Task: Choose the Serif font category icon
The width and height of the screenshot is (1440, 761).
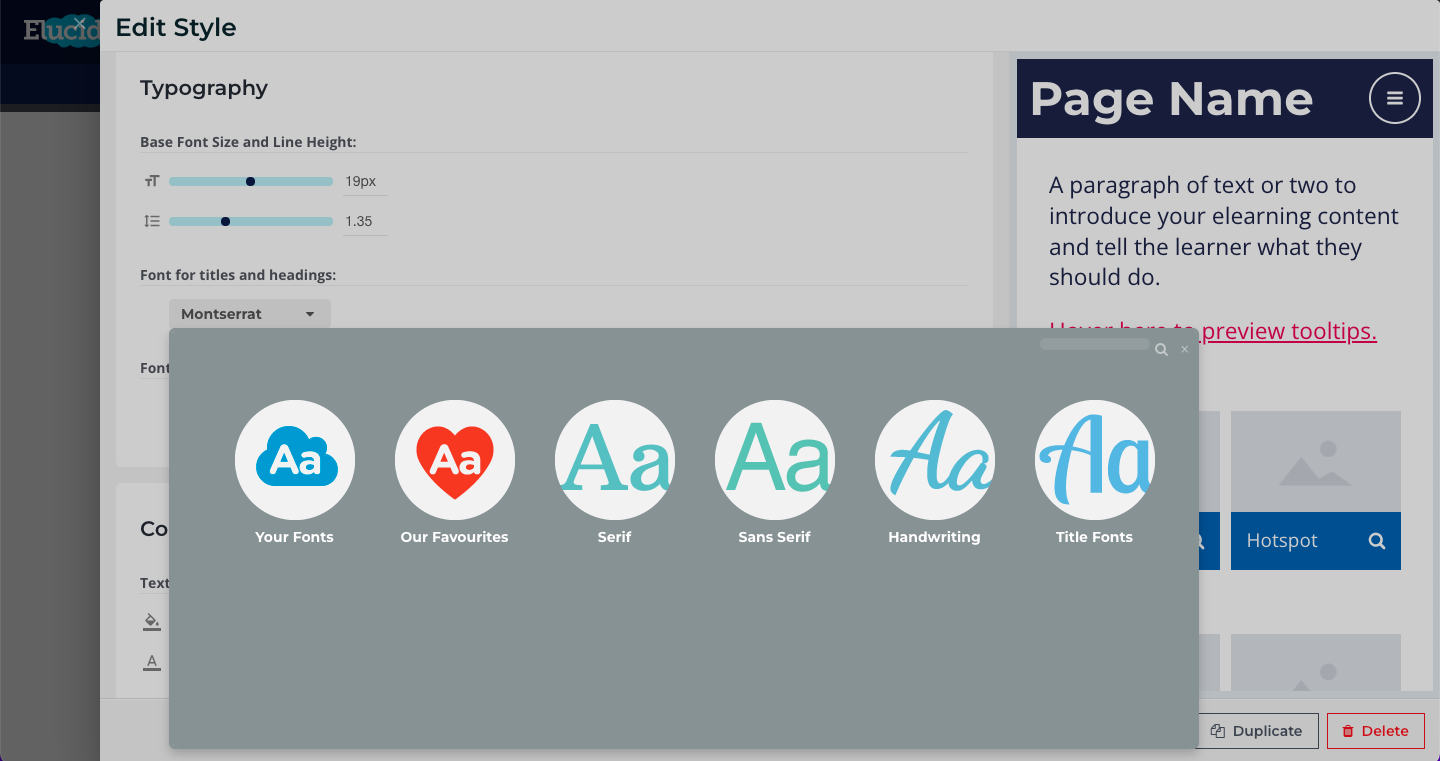Action: point(615,460)
